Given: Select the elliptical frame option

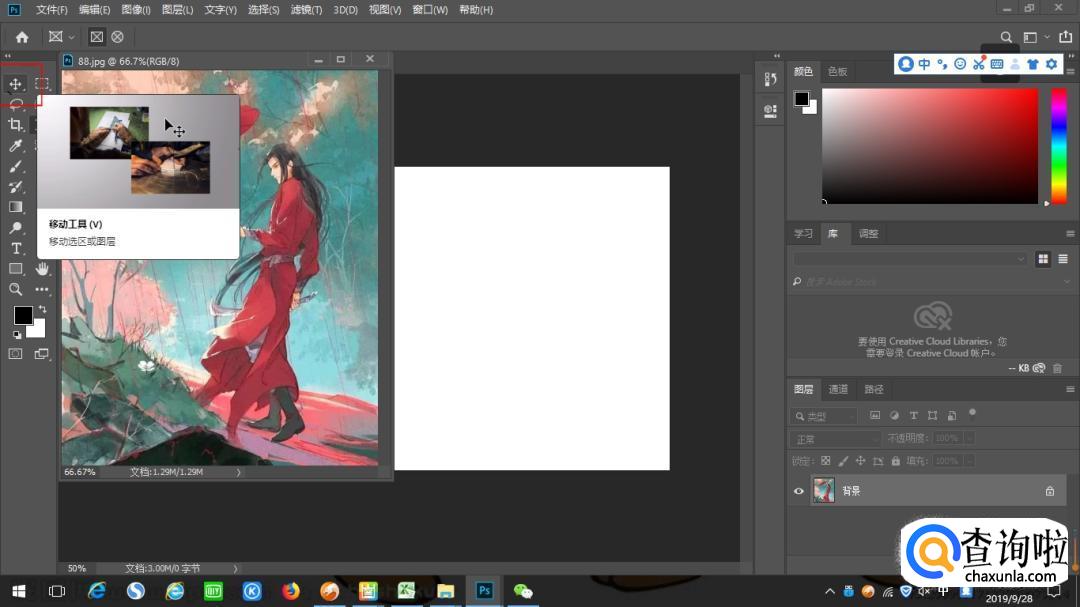Looking at the screenshot, I should click(x=118, y=37).
